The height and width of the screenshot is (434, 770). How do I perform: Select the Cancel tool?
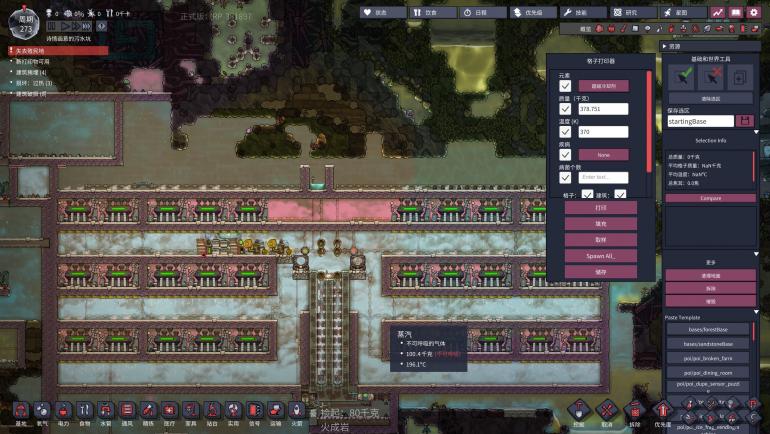607,410
